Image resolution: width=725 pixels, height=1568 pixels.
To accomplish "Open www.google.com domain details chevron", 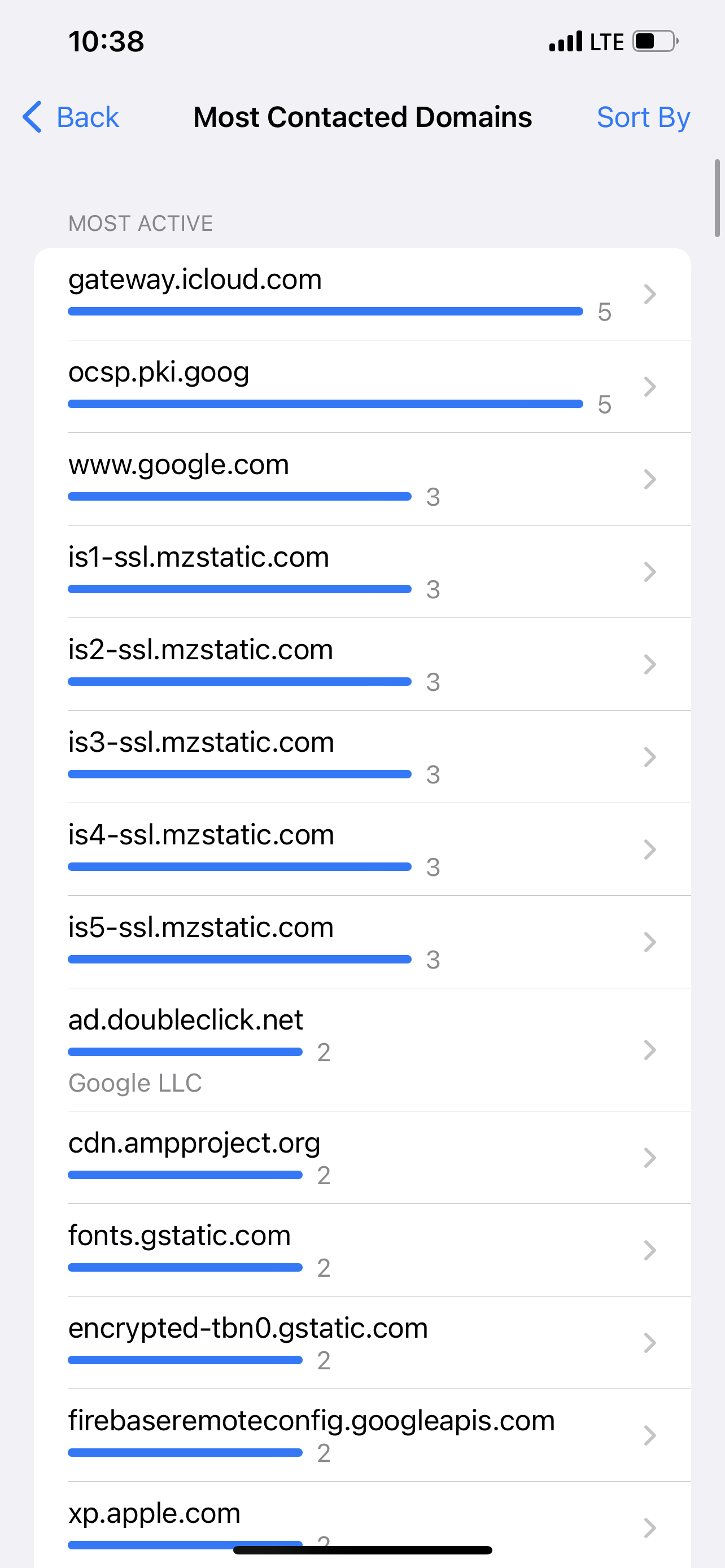I will (x=649, y=480).
